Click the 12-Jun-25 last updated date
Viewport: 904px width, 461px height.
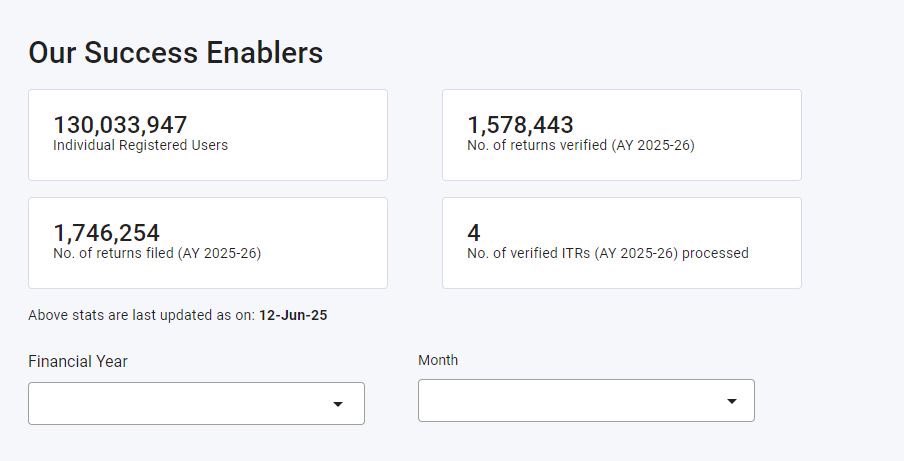[x=293, y=316]
